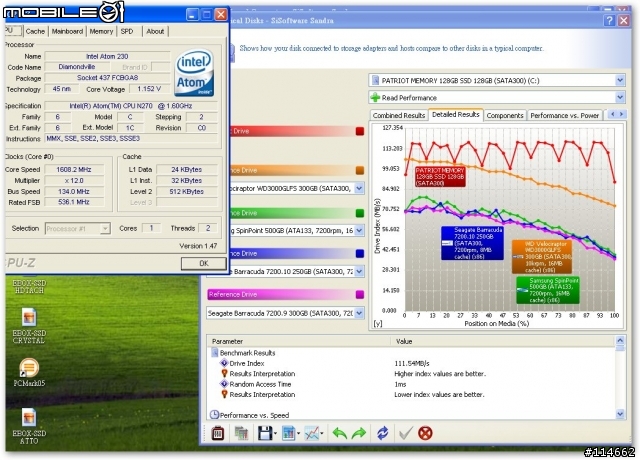Click the green plus icon beside Read Performance
Image resolution: width=640 pixels, height=460 pixels.
tap(375, 98)
